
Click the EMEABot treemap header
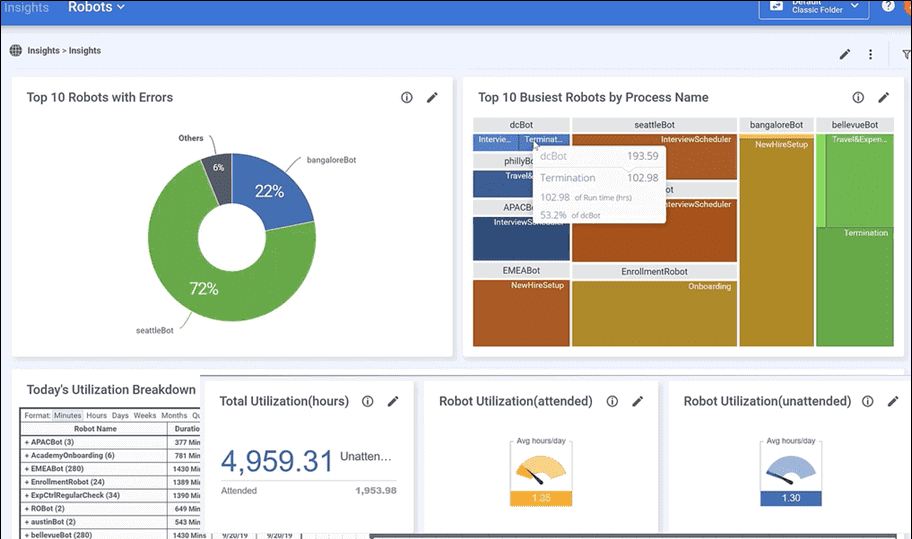521,270
